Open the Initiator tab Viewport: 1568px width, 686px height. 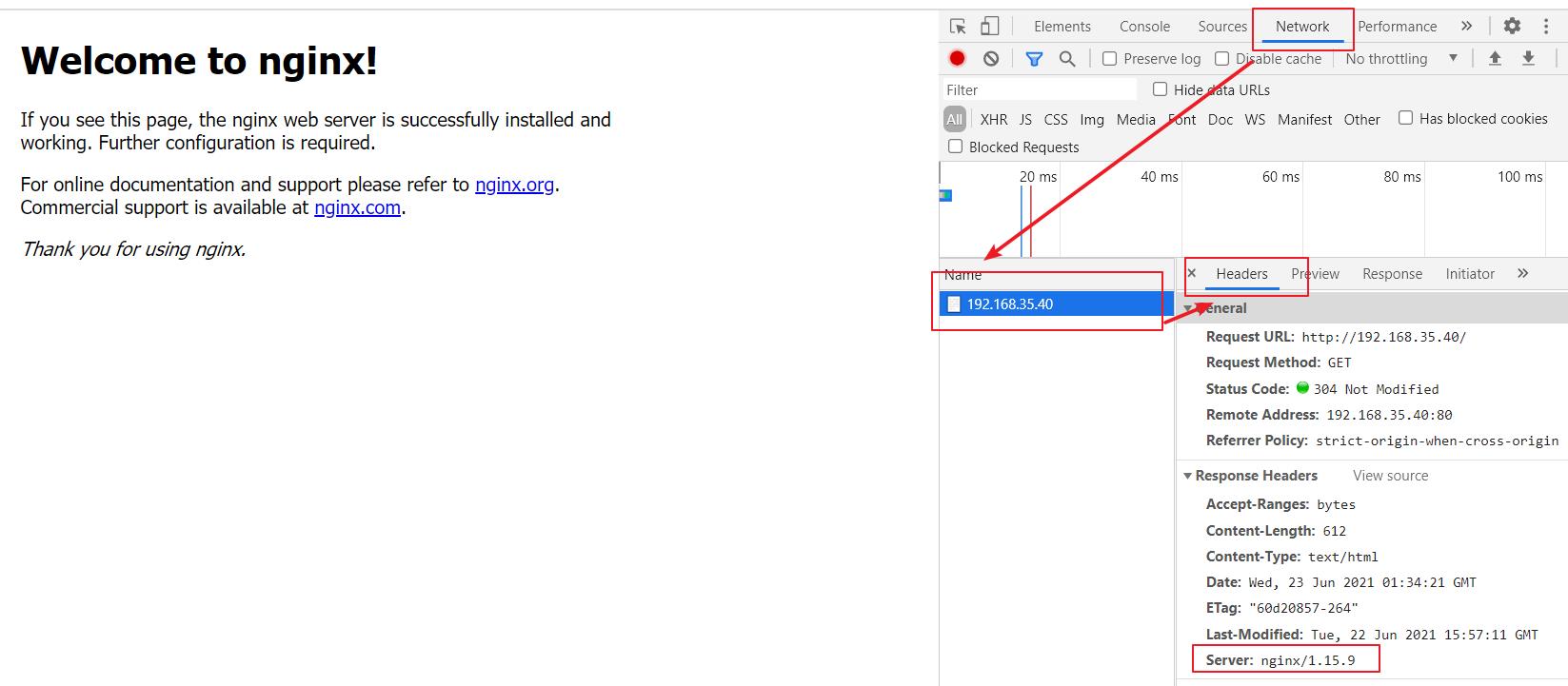pyautogui.click(x=1470, y=274)
